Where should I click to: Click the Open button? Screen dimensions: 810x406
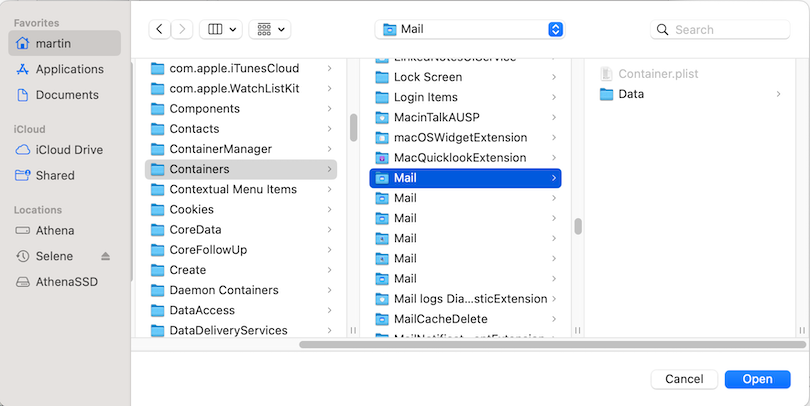click(757, 379)
